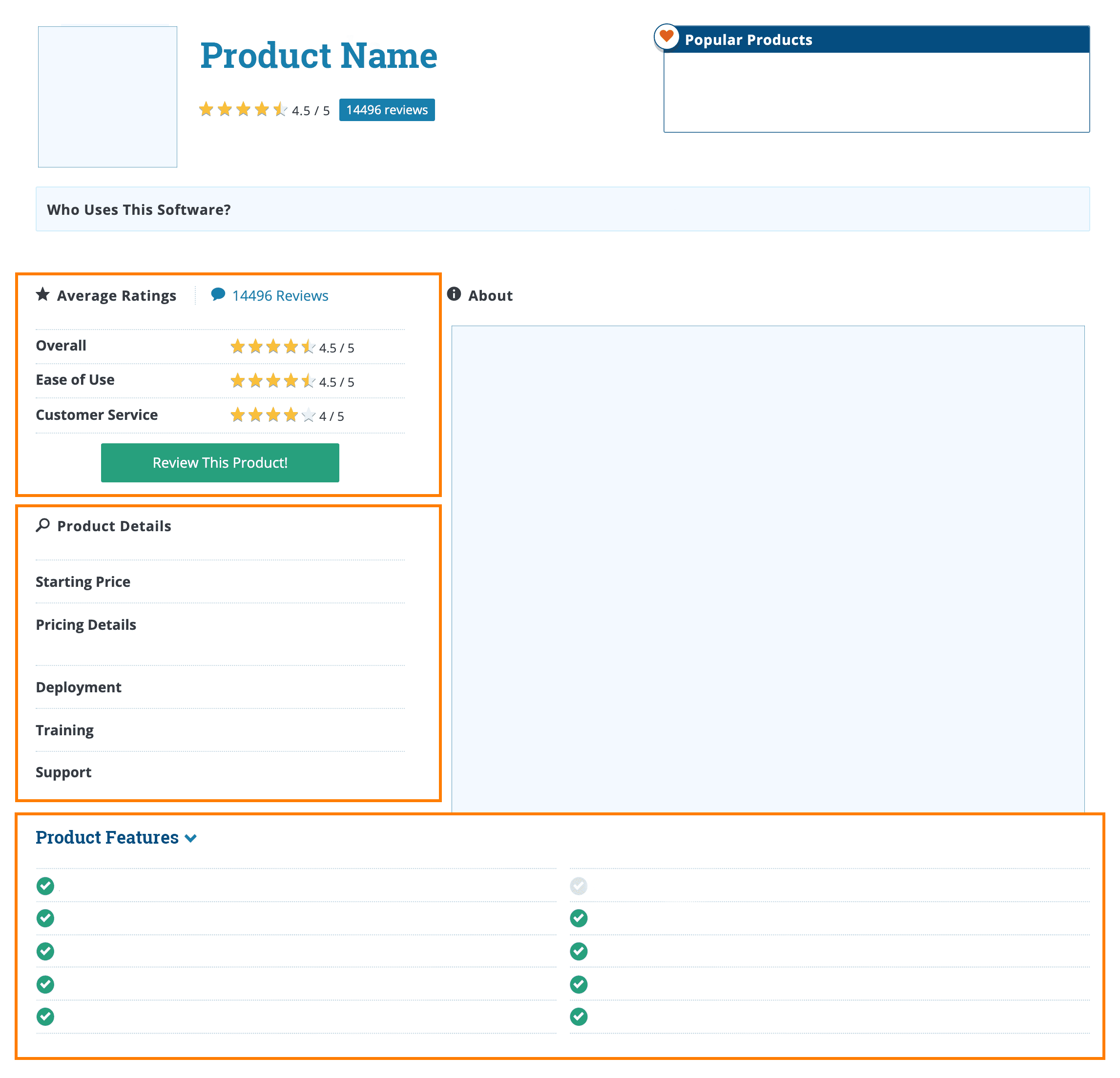Collapse Product Features using its chevron
Viewport: 1120px width, 1078px height.
tap(191, 838)
